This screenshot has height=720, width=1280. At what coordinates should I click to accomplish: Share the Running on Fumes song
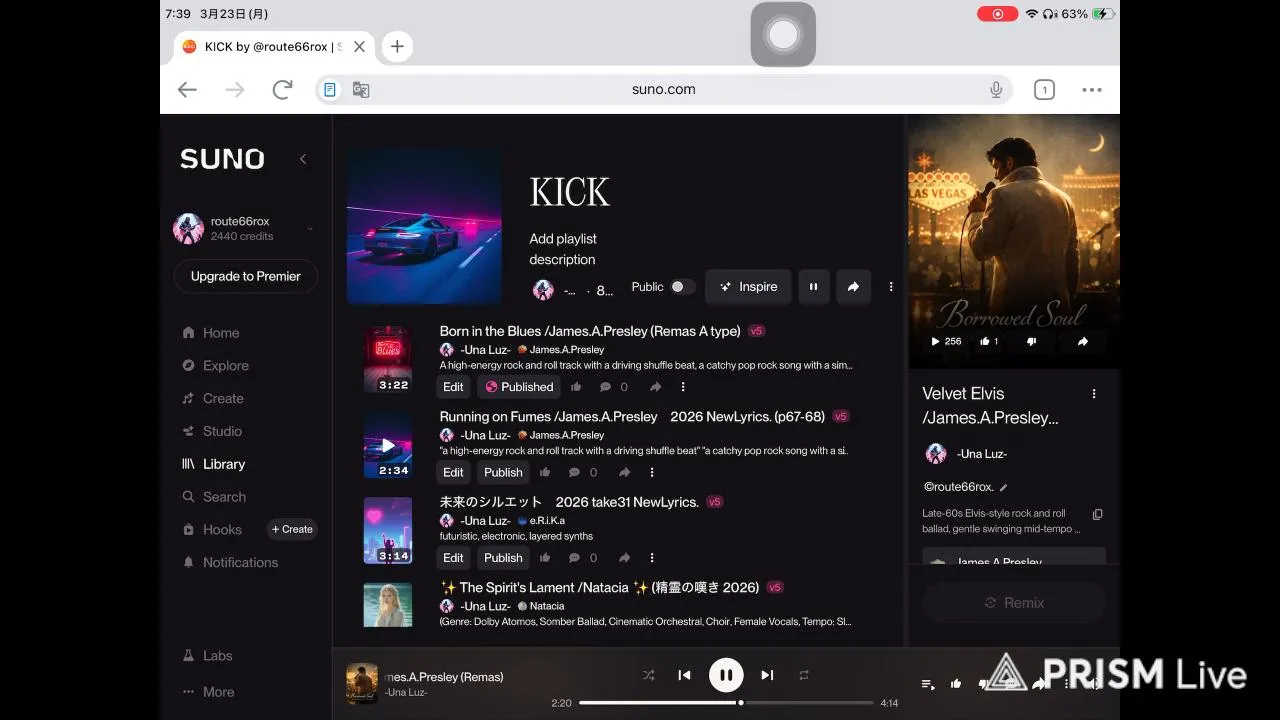click(624, 472)
